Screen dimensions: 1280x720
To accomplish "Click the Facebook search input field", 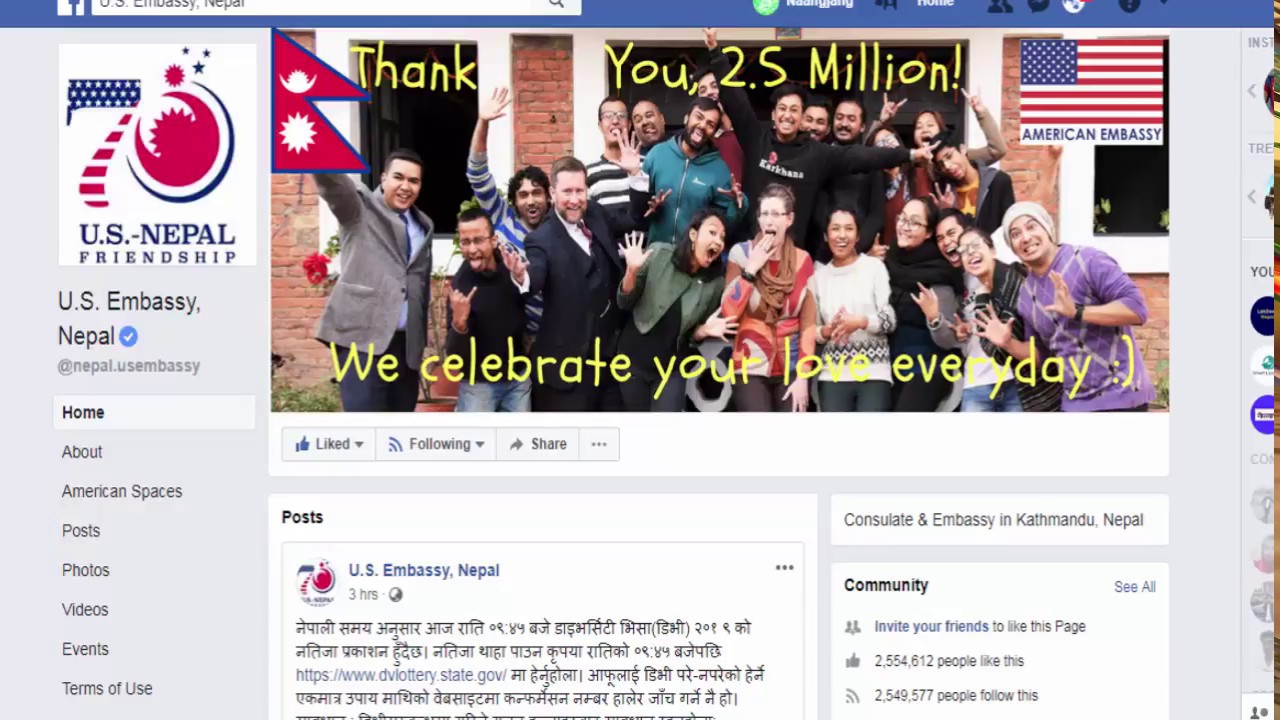I will click(318, 4).
